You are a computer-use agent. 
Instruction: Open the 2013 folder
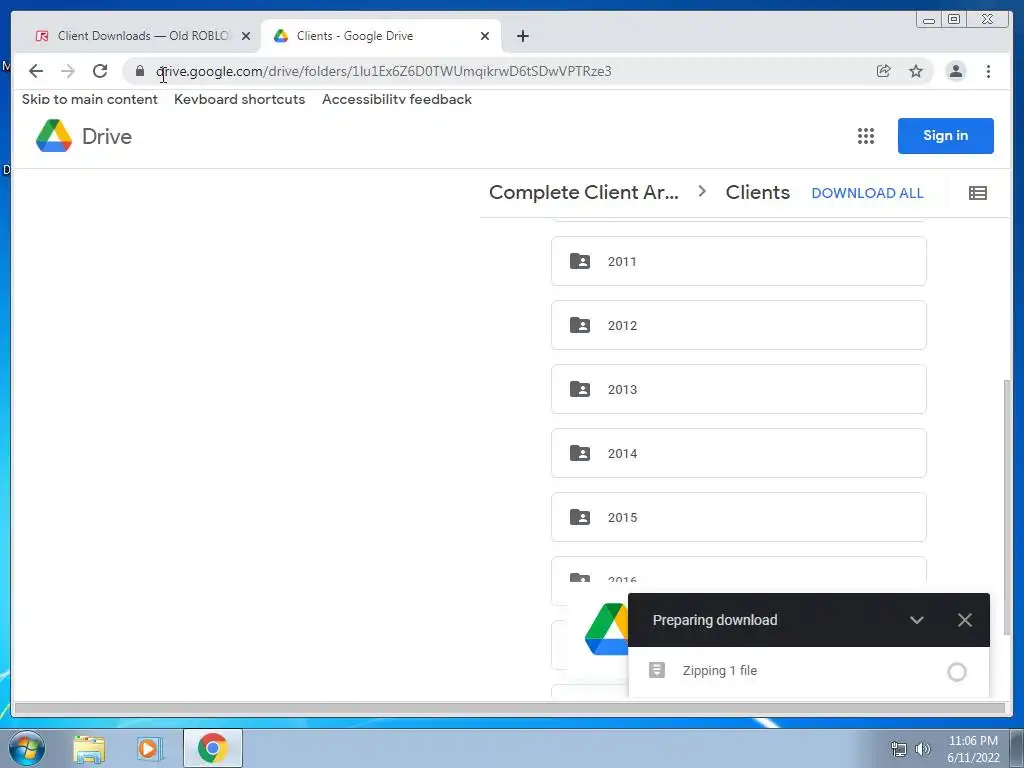click(x=739, y=389)
